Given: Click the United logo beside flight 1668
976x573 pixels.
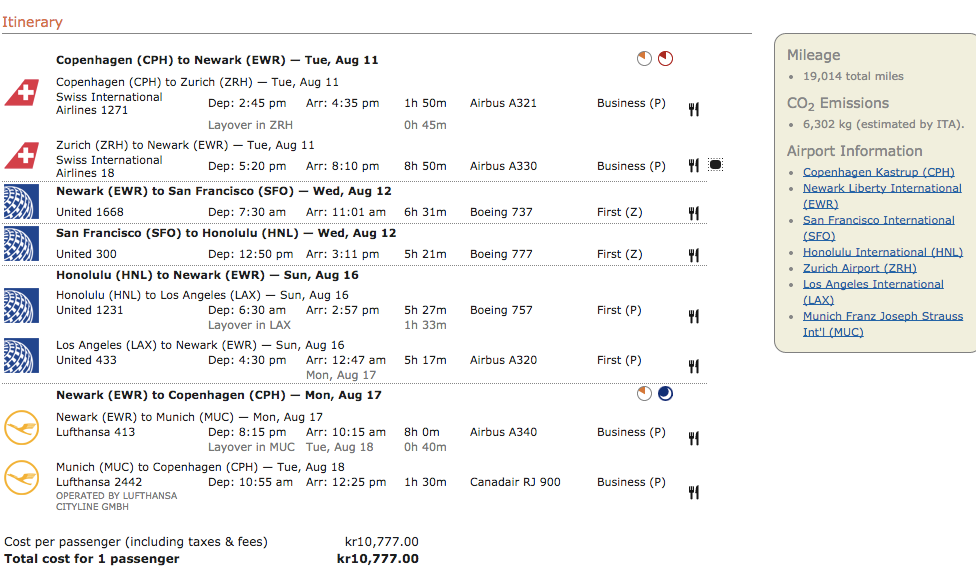Looking at the screenshot, I should (21, 202).
